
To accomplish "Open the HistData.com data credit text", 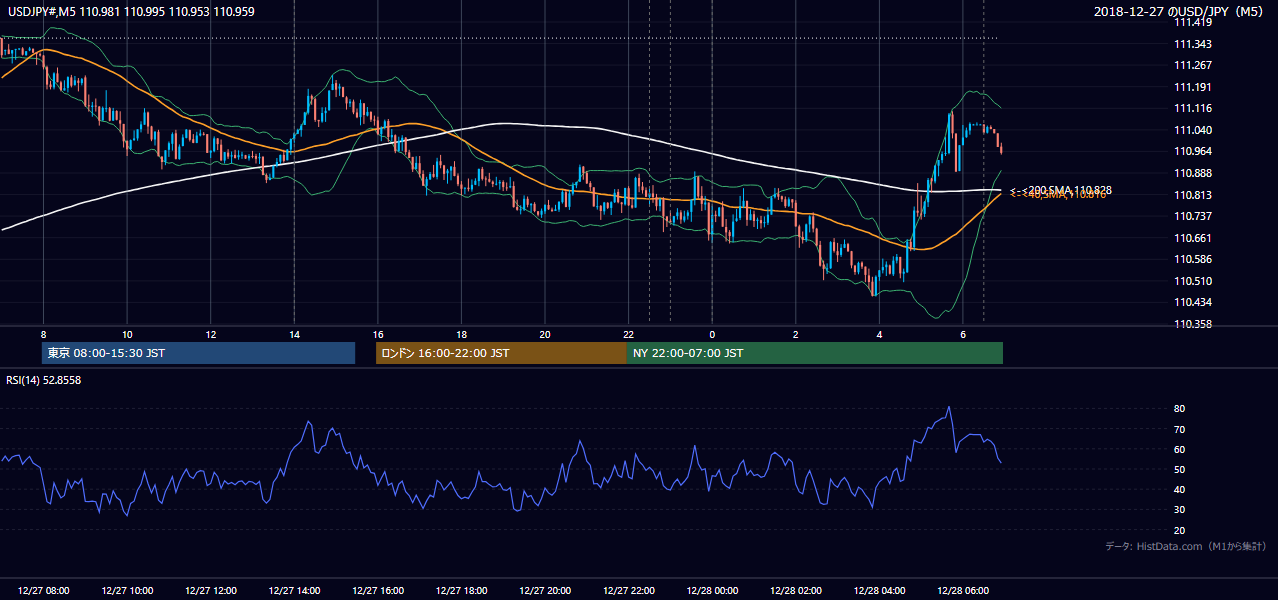I will (1186, 546).
